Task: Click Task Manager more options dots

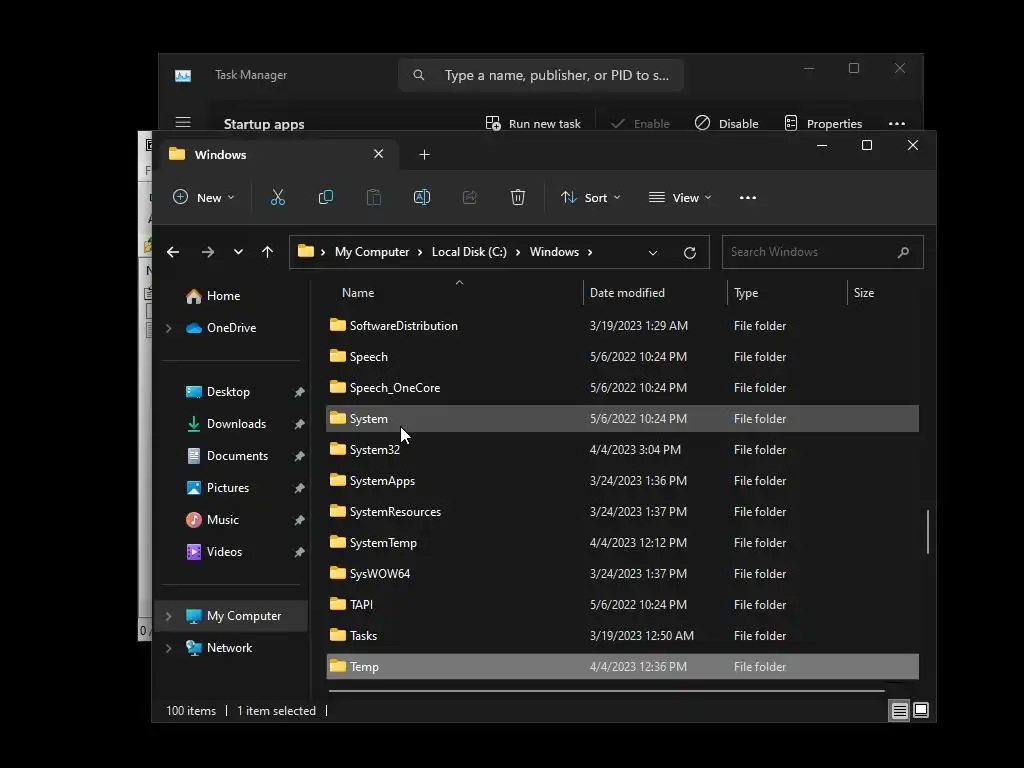Action: 897,123
